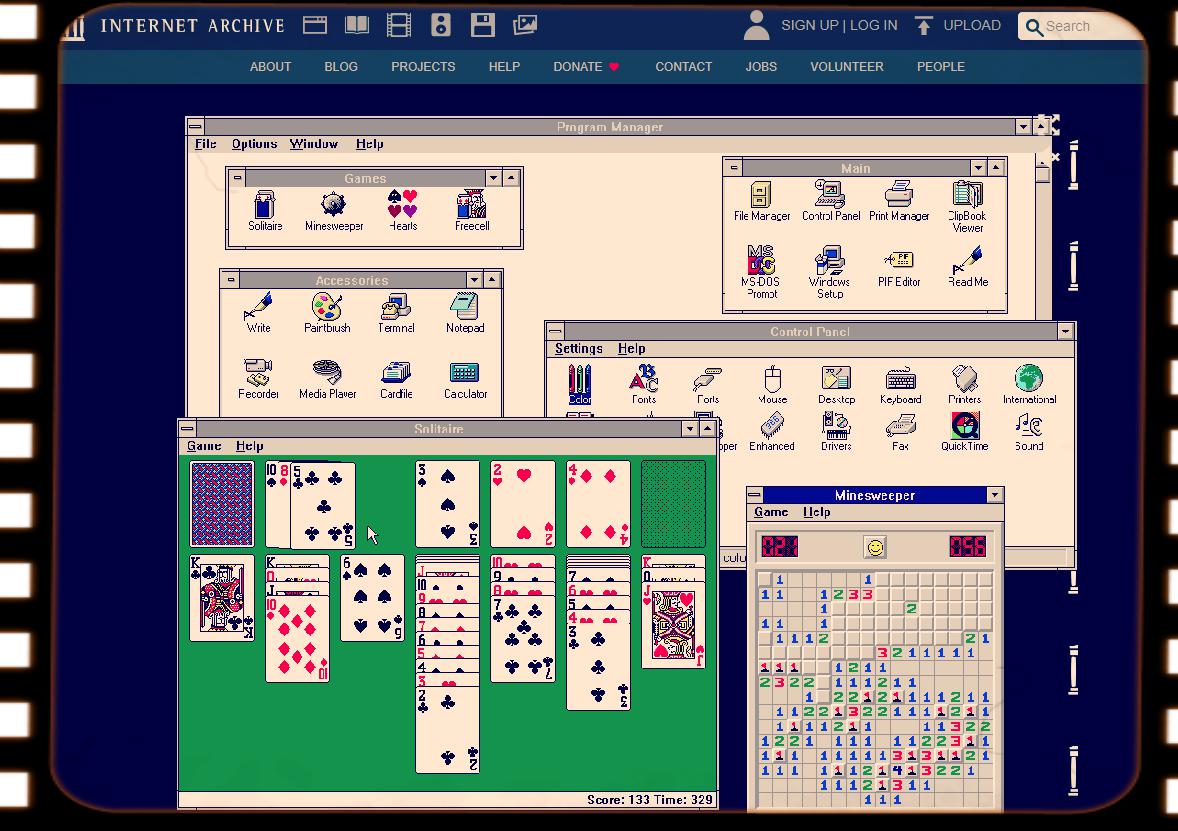Select the Color icon in Control Panel
This screenshot has width=1178, height=831.
pos(579,384)
